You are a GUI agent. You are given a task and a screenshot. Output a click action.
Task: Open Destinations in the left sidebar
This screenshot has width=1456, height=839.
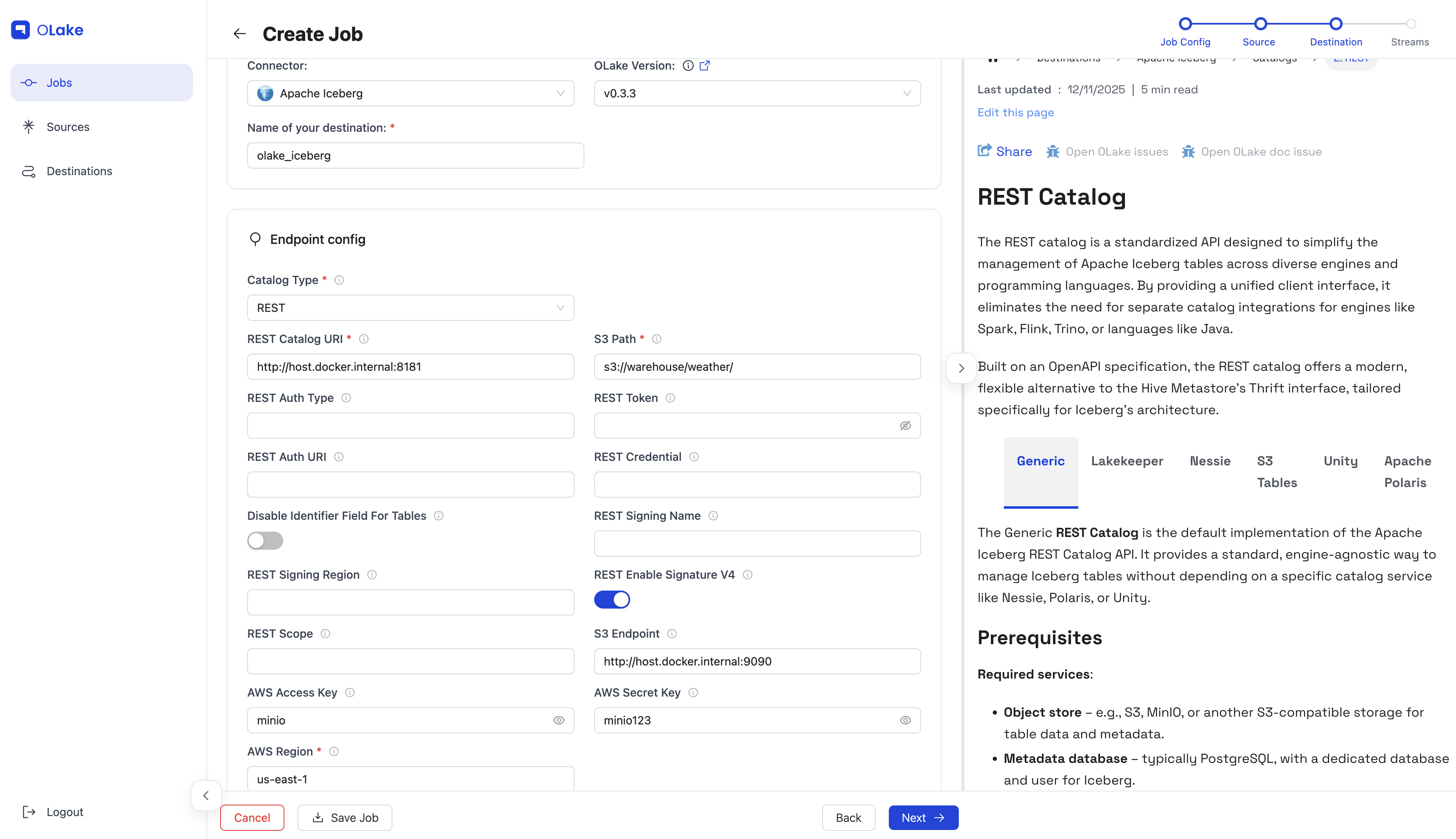point(79,171)
